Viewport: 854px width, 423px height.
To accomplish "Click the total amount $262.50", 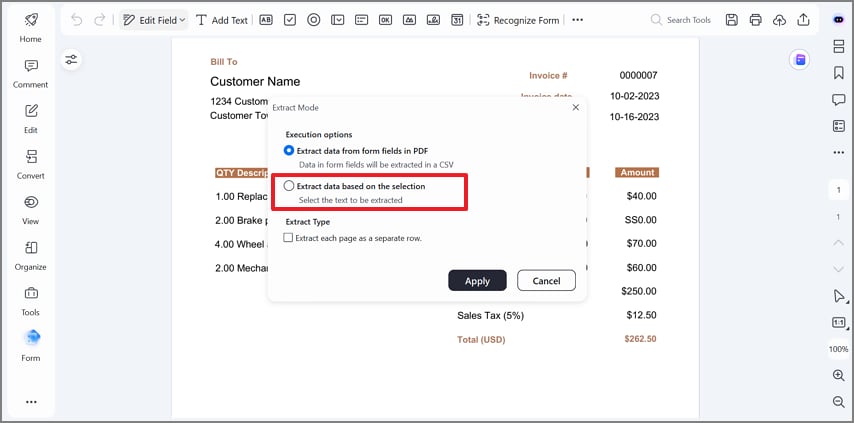I will (640, 339).
